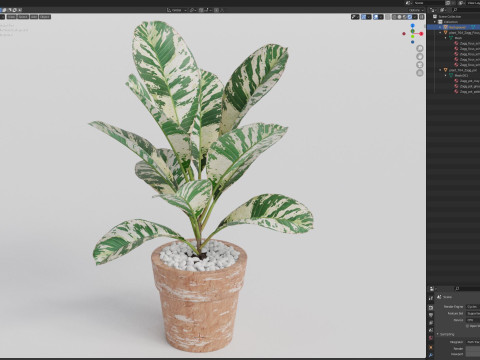Image resolution: width=480 pixels, height=360 pixels.
Task: Open the Feature Set dropdown
Action: click(473, 313)
